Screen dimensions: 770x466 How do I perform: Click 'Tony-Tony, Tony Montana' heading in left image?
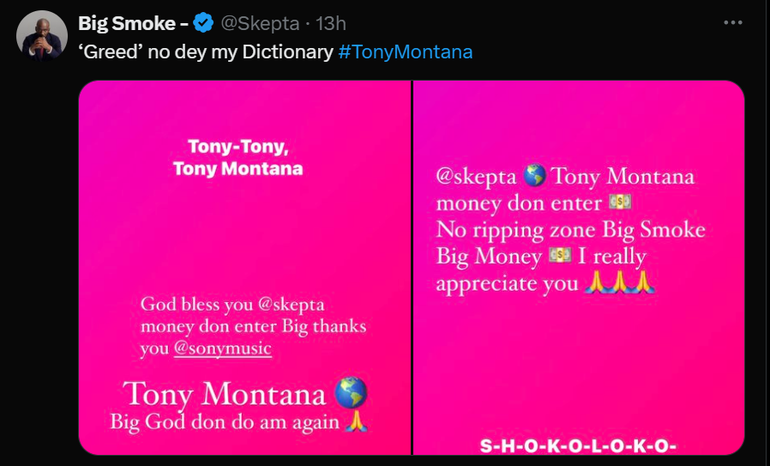point(238,157)
